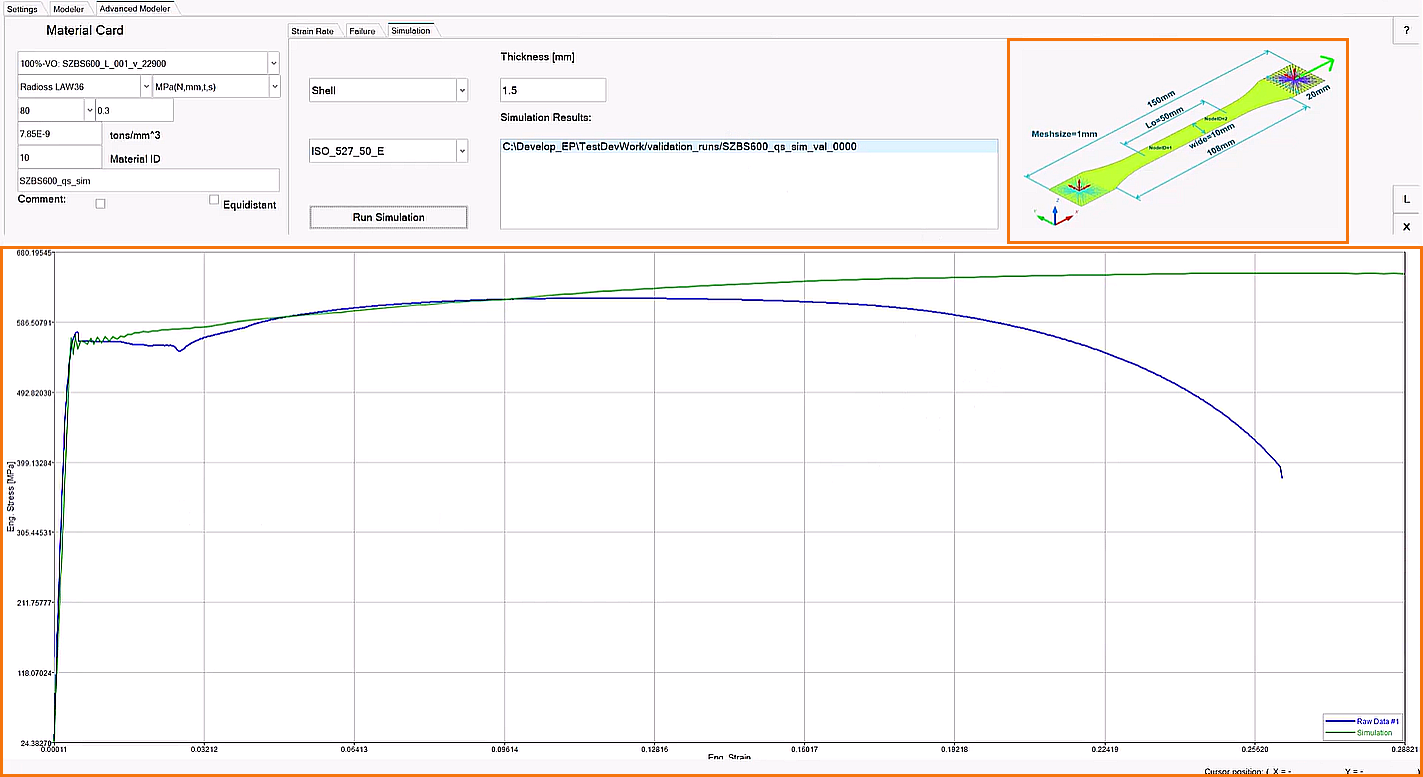
Task: Click the Run Simulation button
Action: (388, 217)
